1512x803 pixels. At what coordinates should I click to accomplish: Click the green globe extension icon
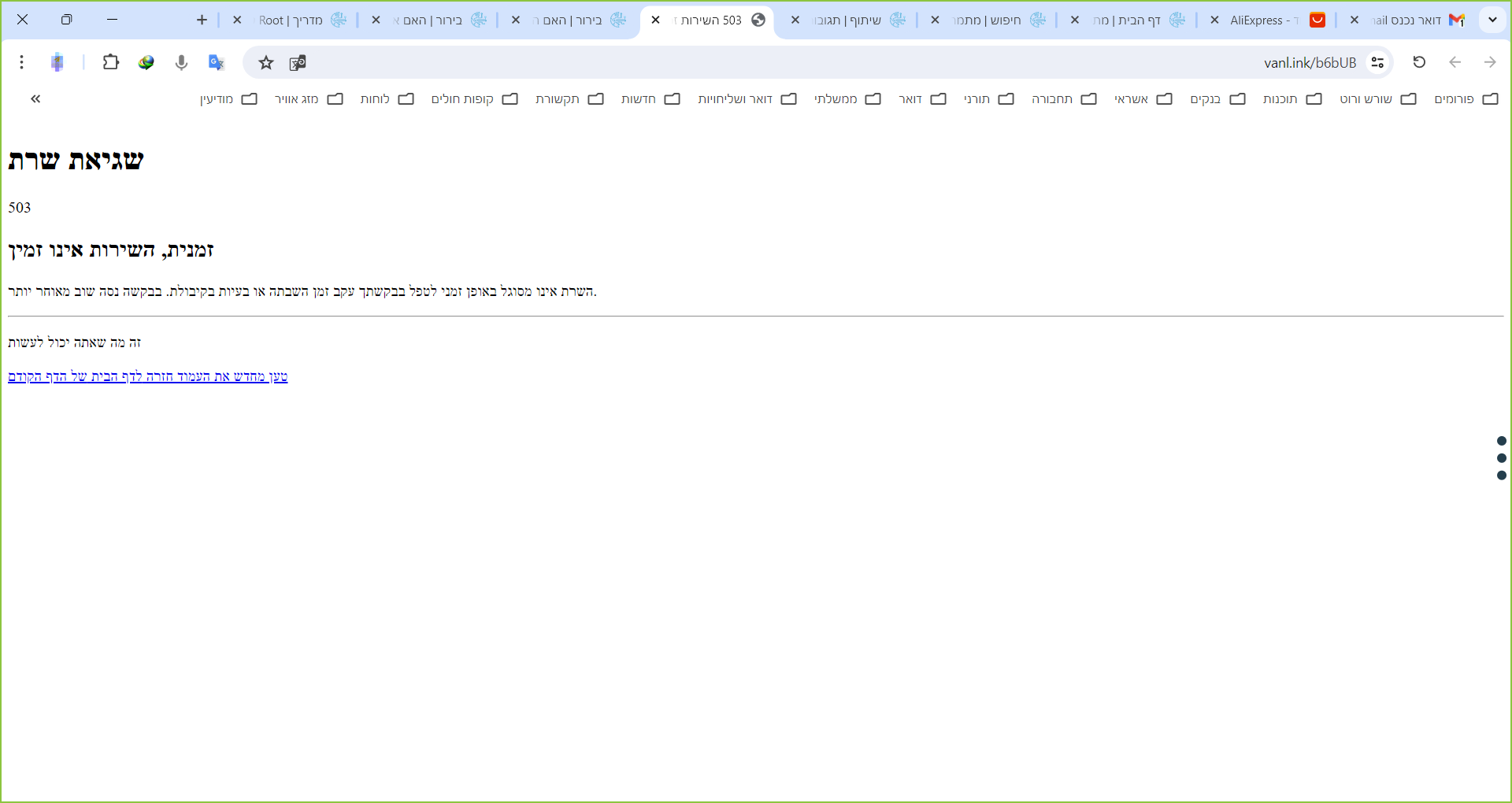coord(146,62)
